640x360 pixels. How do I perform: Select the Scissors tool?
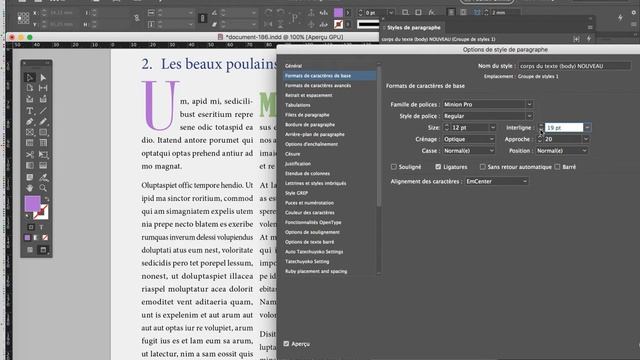coord(30,155)
